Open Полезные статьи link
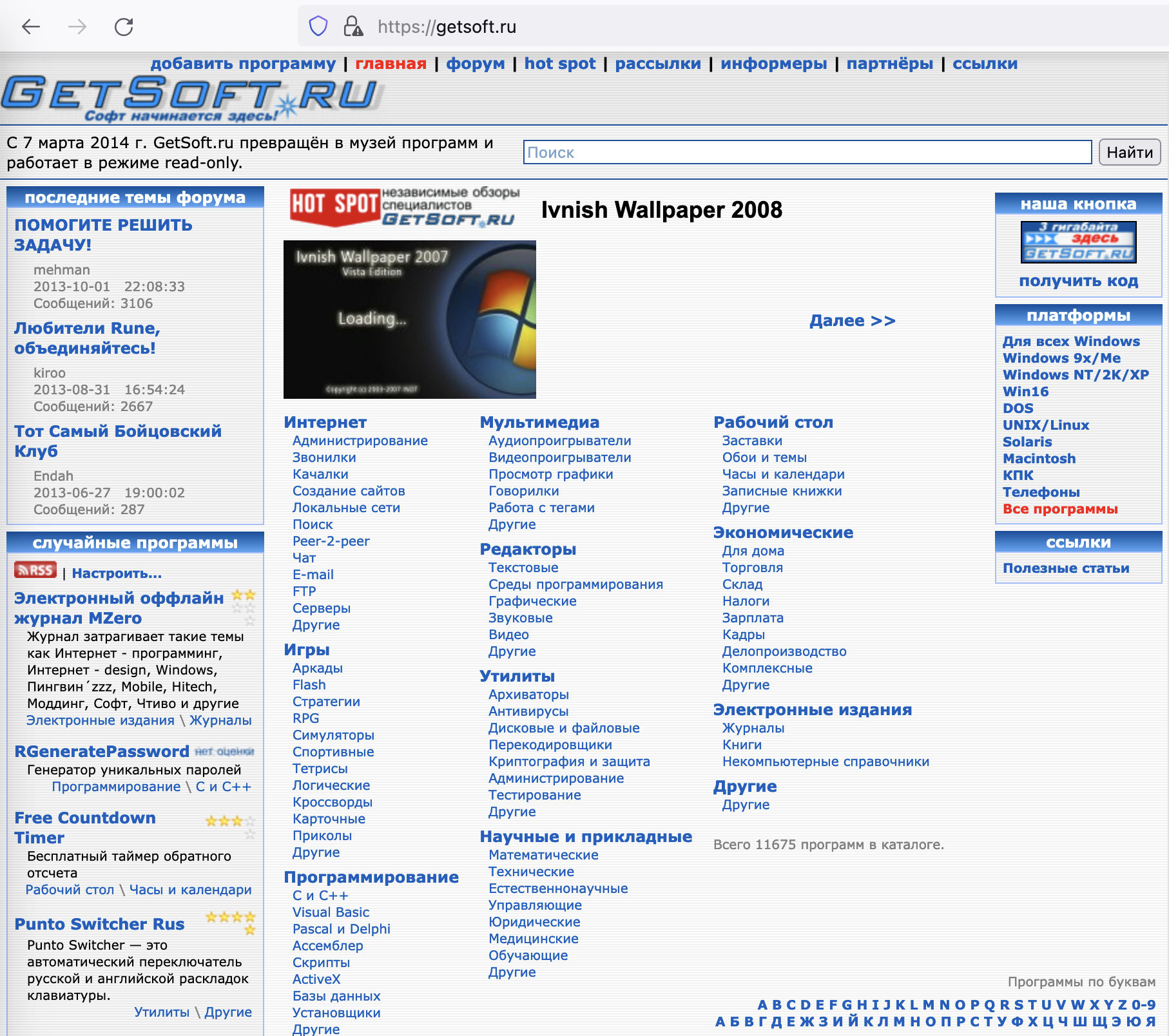The width and height of the screenshot is (1169, 1036). [1066, 568]
